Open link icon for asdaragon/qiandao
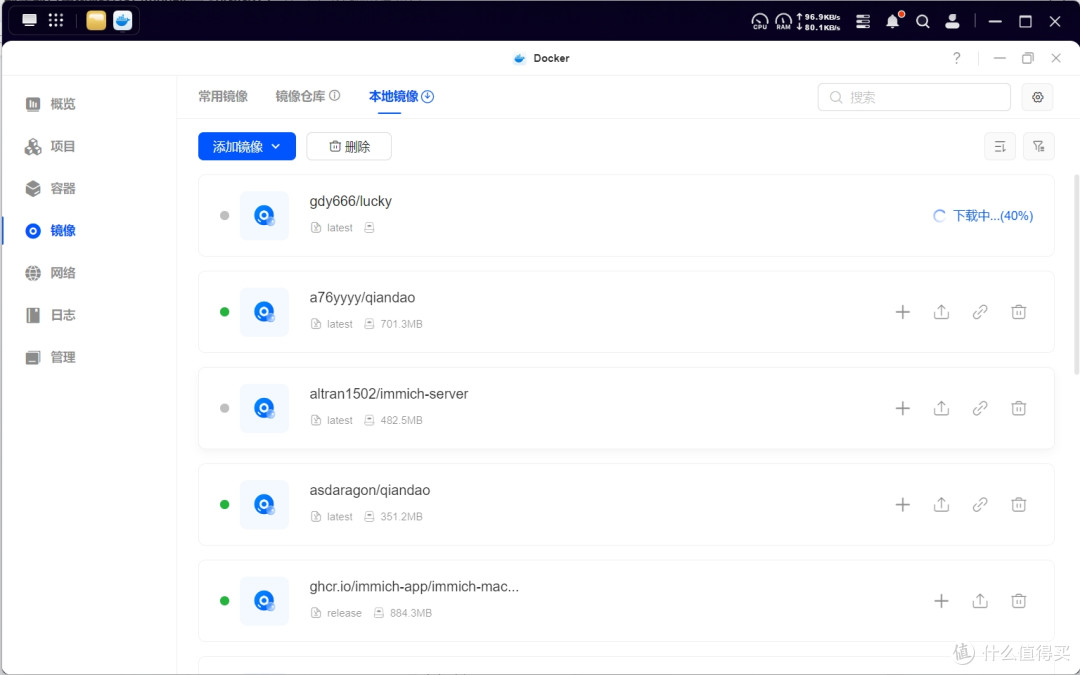The image size is (1080, 675). point(979,505)
